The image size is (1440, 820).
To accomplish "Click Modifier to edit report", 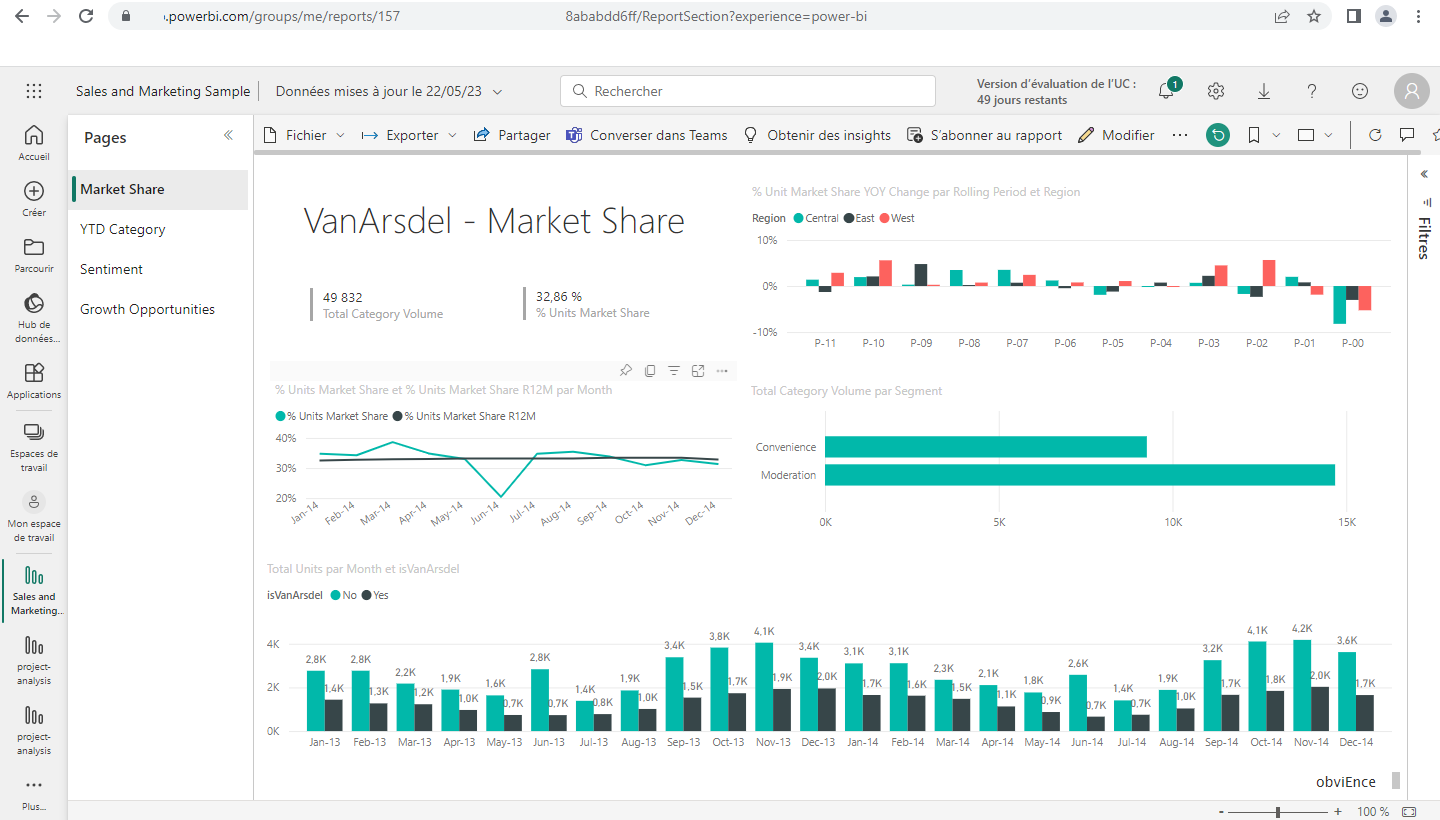I will (1116, 135).
